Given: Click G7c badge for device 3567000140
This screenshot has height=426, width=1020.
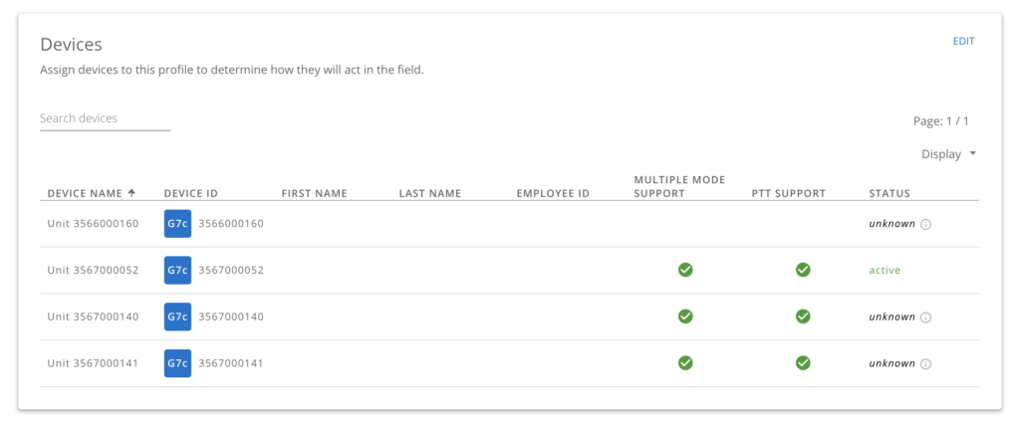Looking at the screenshot, I should (x=177, y=317).
